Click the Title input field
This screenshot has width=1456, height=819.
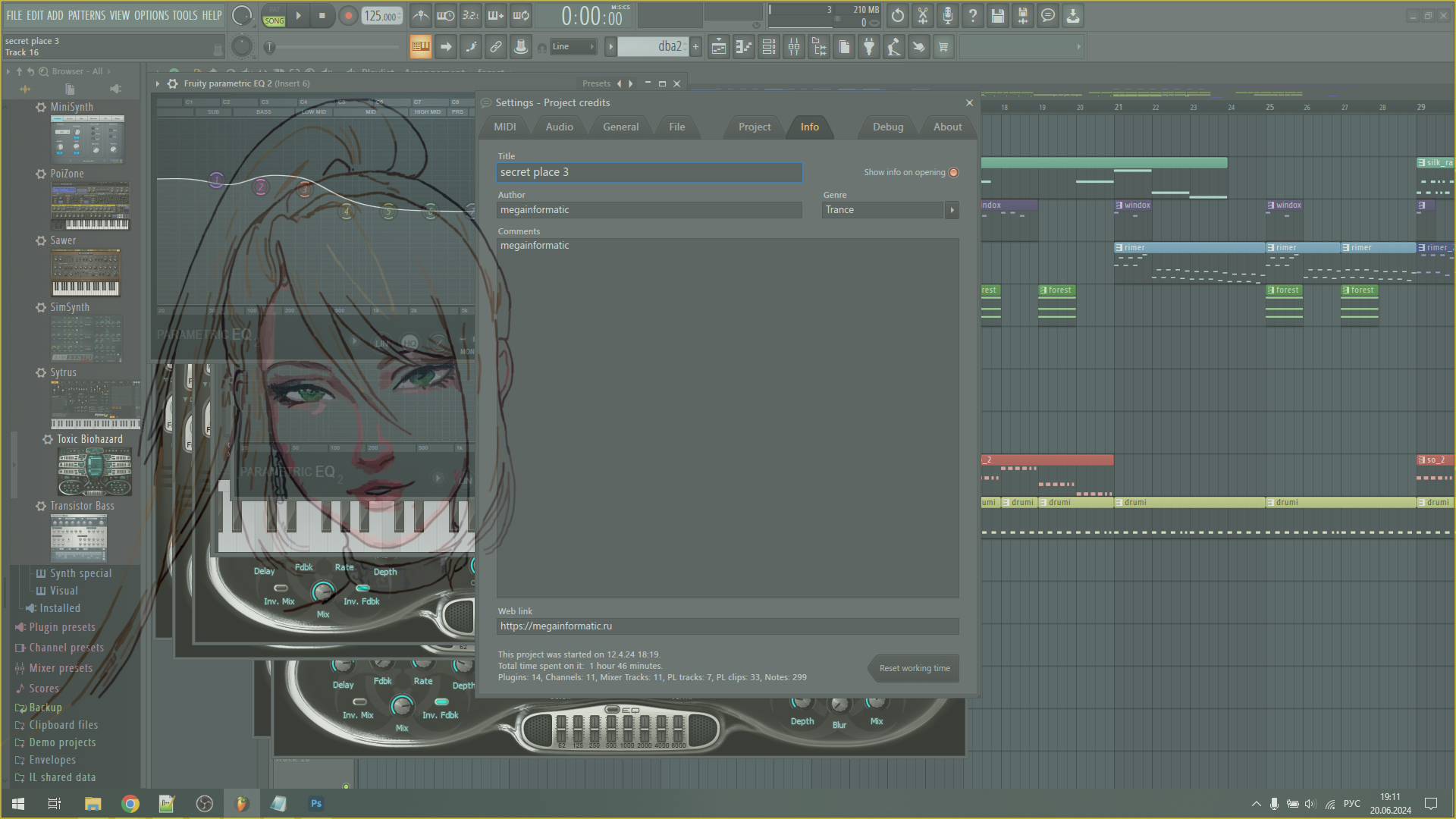pos(649,171)
